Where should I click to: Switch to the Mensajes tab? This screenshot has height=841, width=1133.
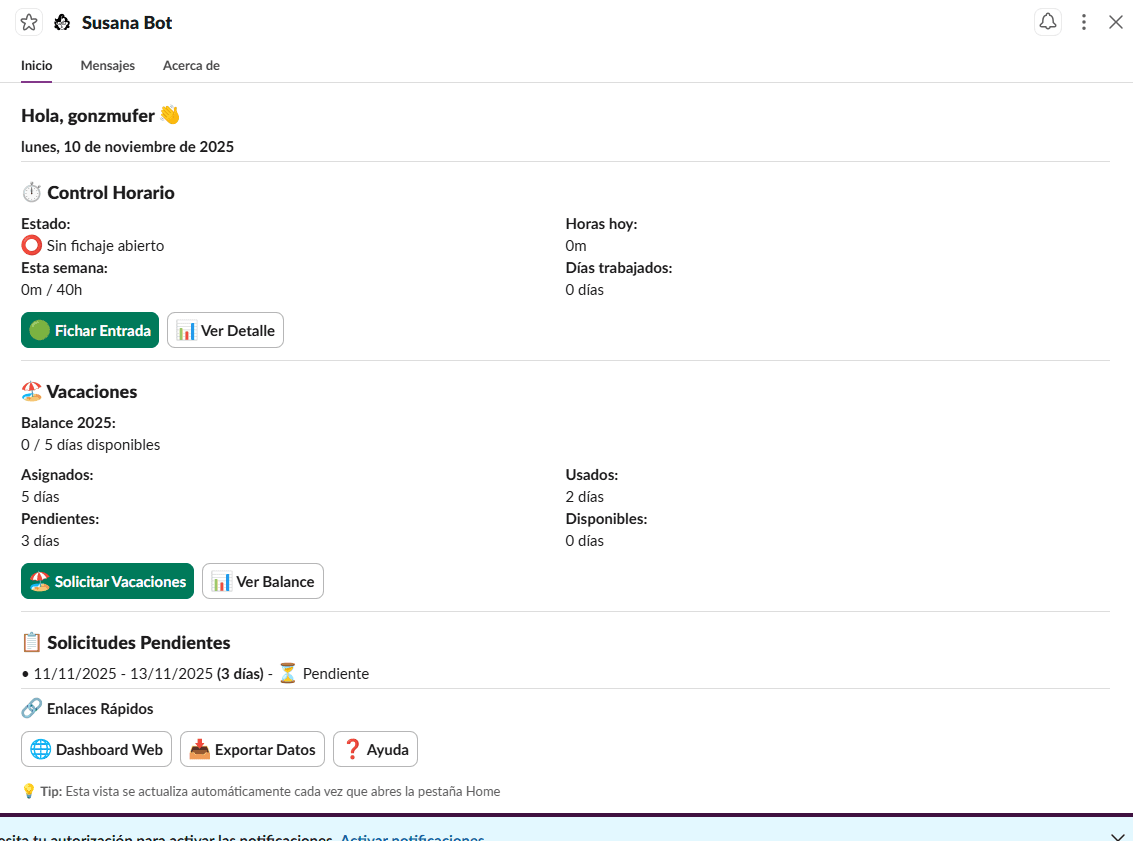pos(107,65)
